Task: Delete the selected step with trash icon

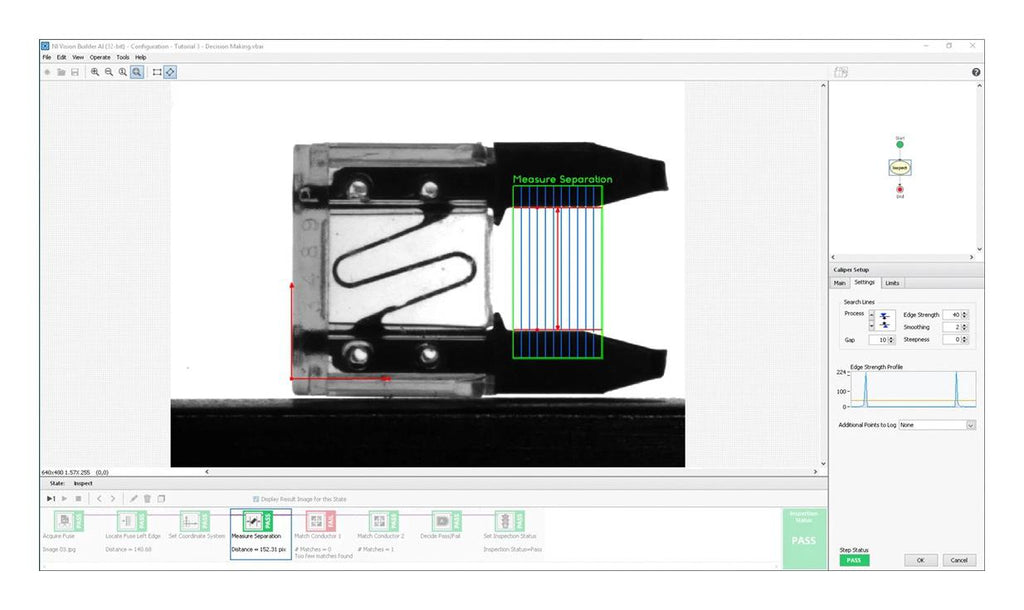Action: click(147, 499)
